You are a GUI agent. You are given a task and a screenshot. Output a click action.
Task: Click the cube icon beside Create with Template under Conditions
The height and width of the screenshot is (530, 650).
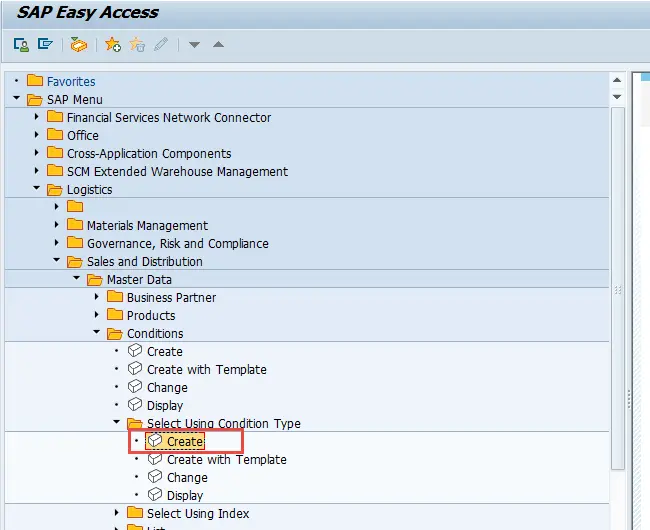(135, 368)
